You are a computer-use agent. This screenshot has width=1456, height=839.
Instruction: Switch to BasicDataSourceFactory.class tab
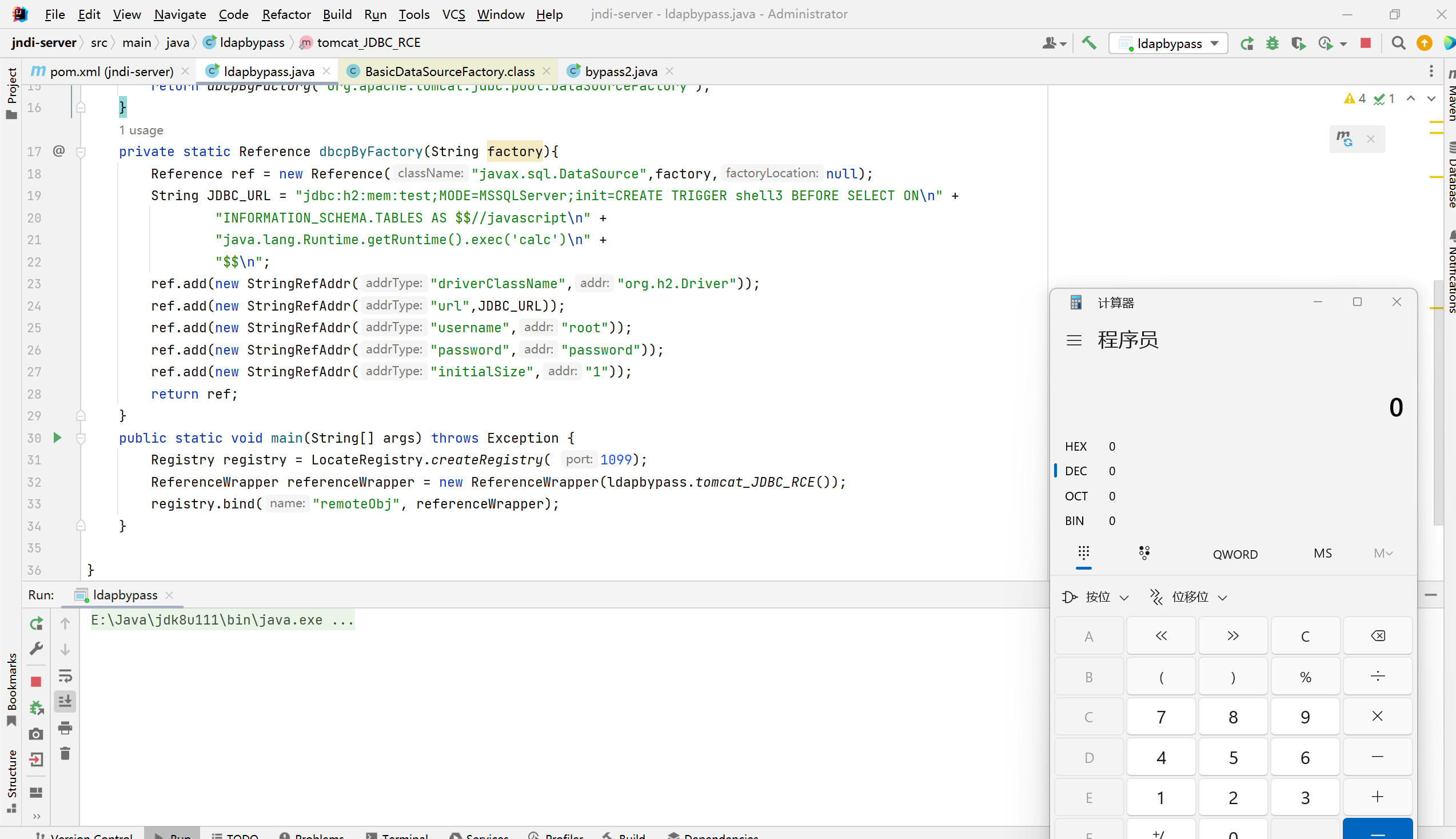click(449, 71)
